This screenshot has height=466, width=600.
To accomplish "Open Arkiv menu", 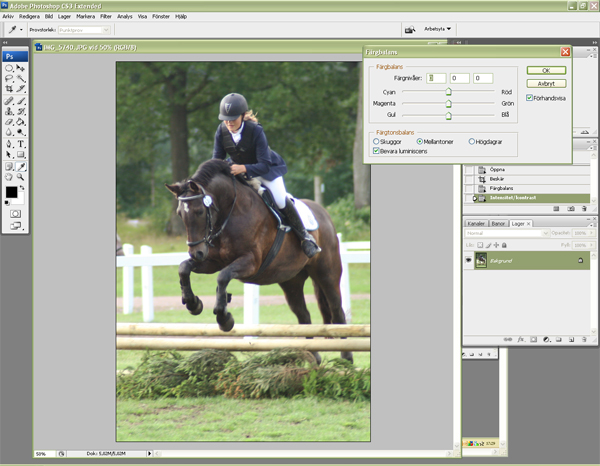I will coord(8,16).
